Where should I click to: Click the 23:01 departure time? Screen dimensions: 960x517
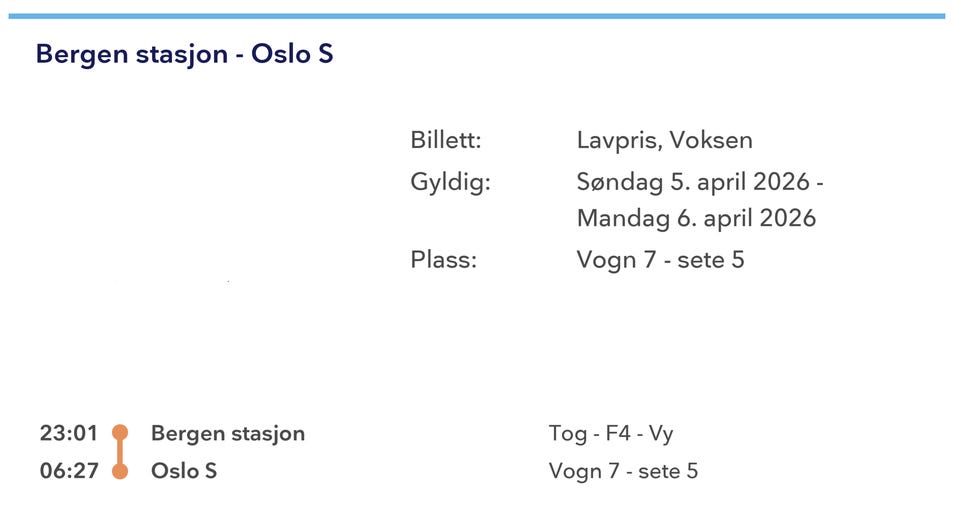coord(69,433)
